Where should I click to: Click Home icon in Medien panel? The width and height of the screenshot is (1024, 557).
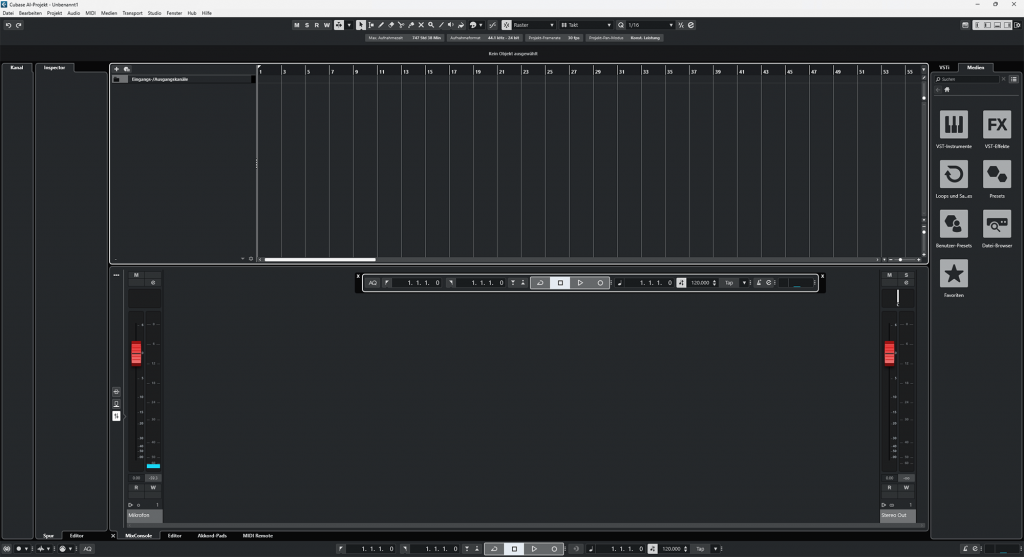point(947,89)
